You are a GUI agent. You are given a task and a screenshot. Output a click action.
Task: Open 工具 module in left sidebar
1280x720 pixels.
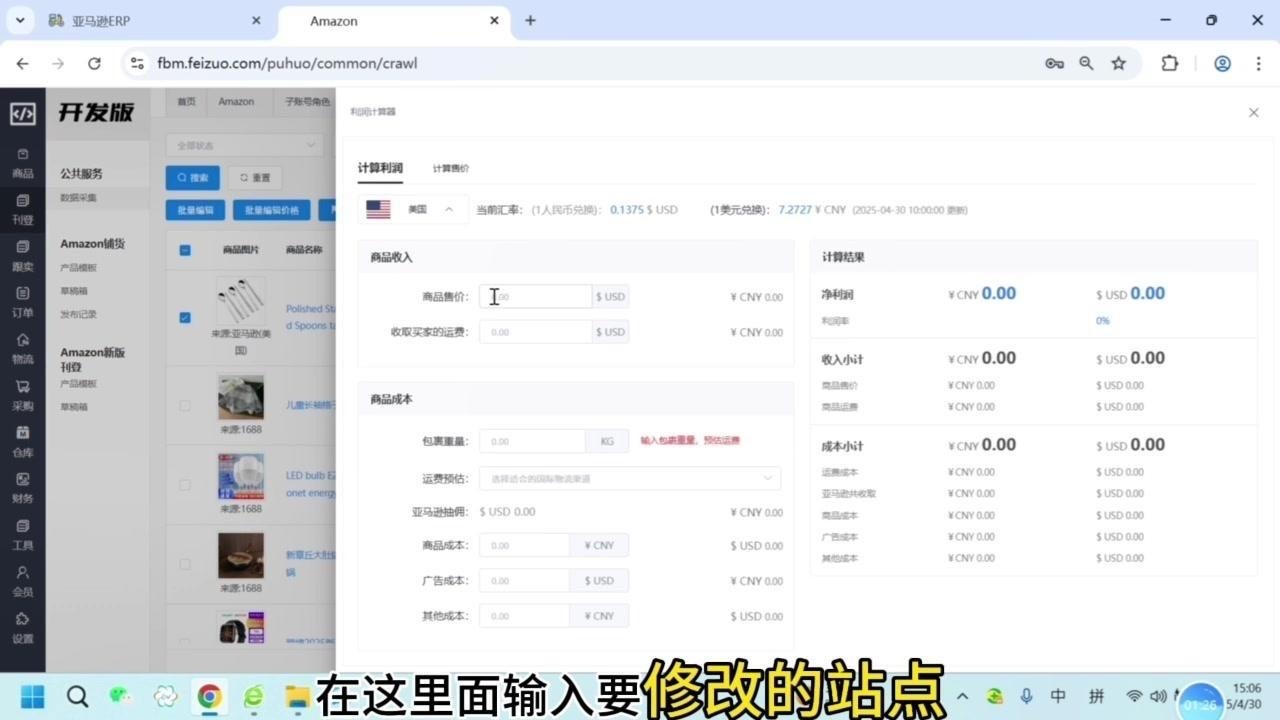22,536
